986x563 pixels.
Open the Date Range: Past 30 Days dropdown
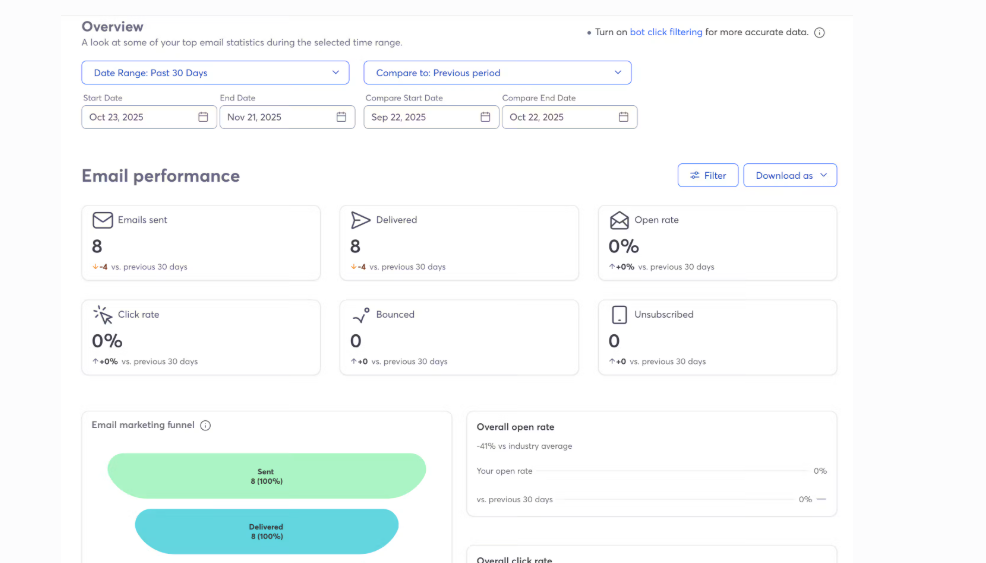pyautogui.click(x=215, y=72)
